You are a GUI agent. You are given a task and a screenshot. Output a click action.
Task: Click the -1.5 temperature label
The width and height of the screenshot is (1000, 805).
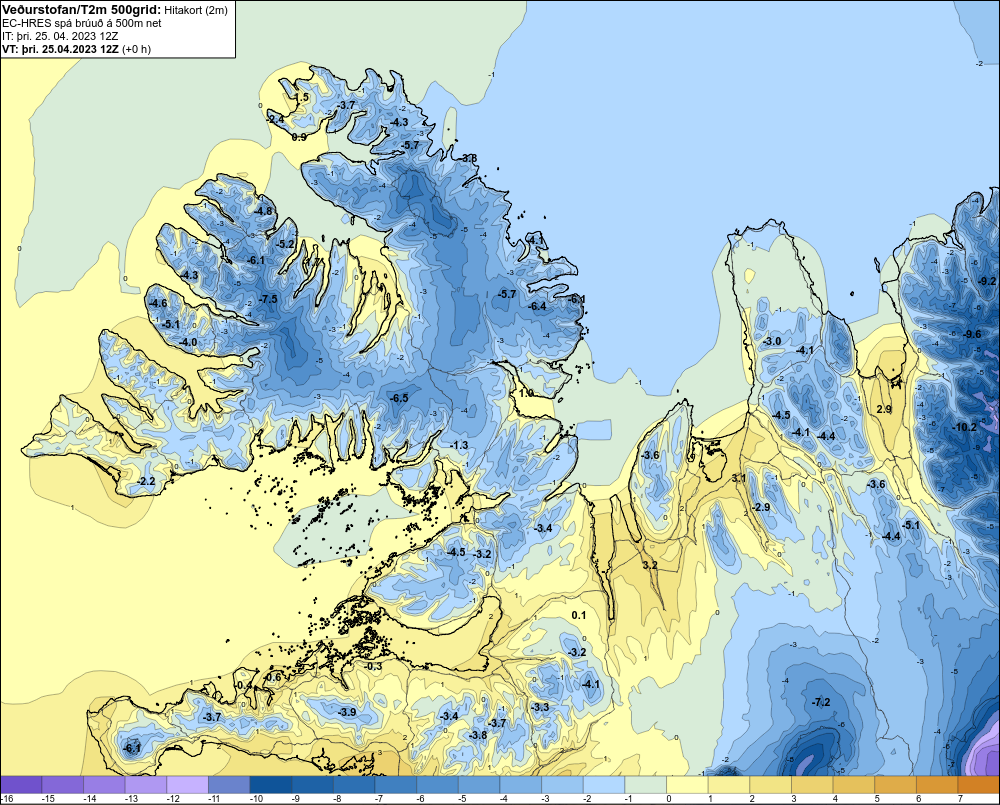(300, 97)
